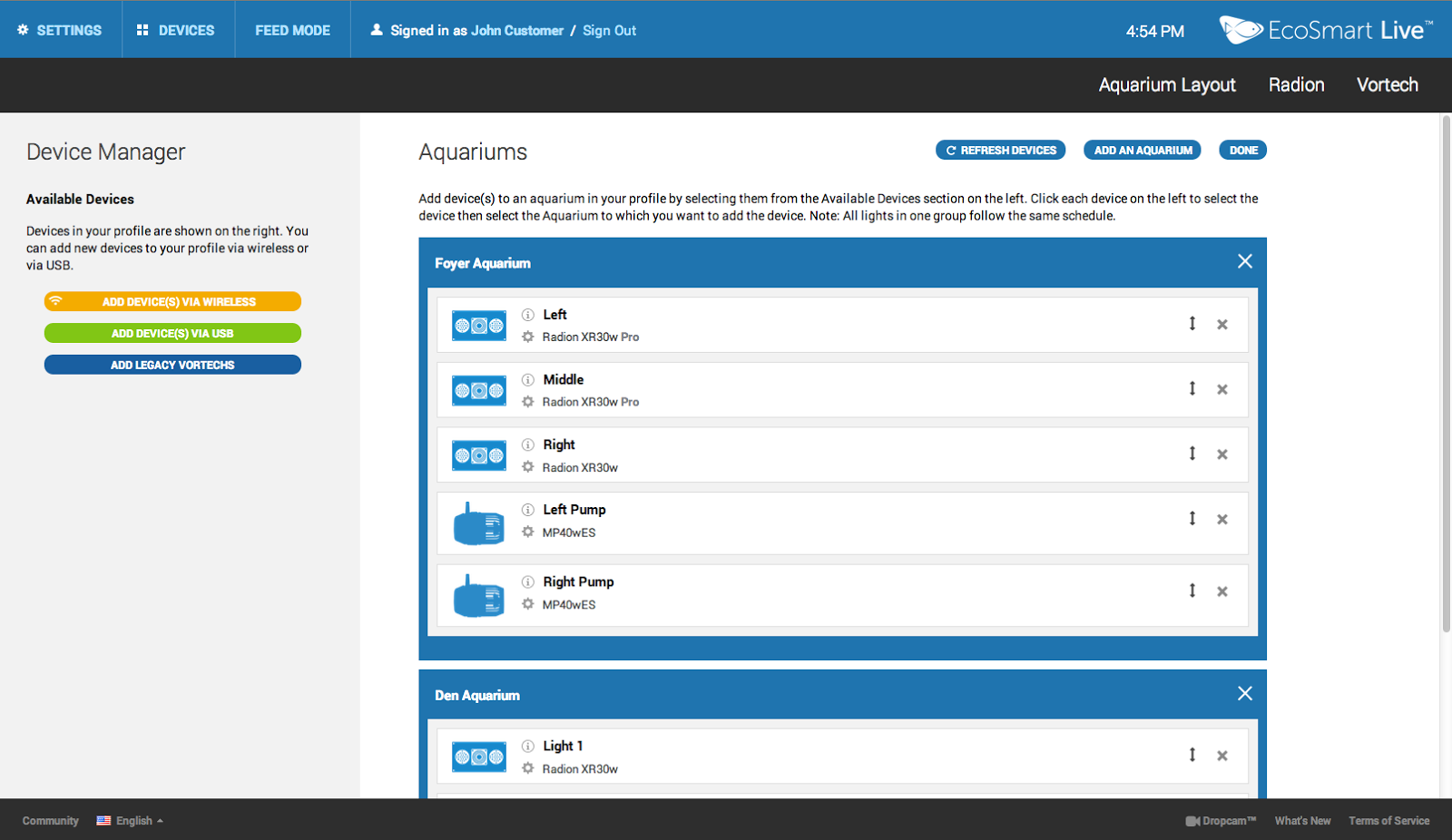Image resolution: width=1452 pixels, height=840 pixels.
Task: Open gear settings for Left Radion XR30w Pro
Action: pos(528,337)
